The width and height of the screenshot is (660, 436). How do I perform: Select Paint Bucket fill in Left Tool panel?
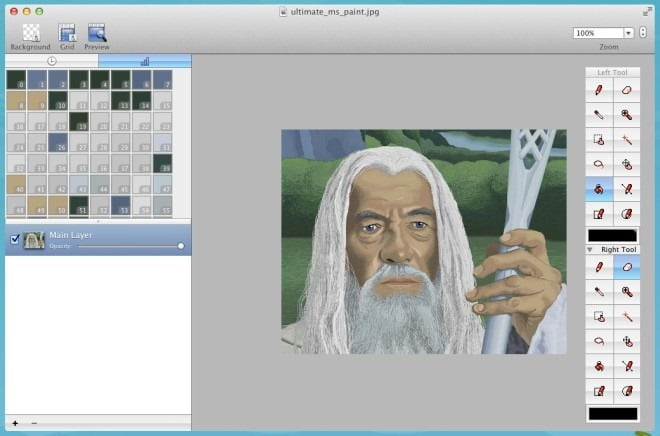click(x=599, y=189)
